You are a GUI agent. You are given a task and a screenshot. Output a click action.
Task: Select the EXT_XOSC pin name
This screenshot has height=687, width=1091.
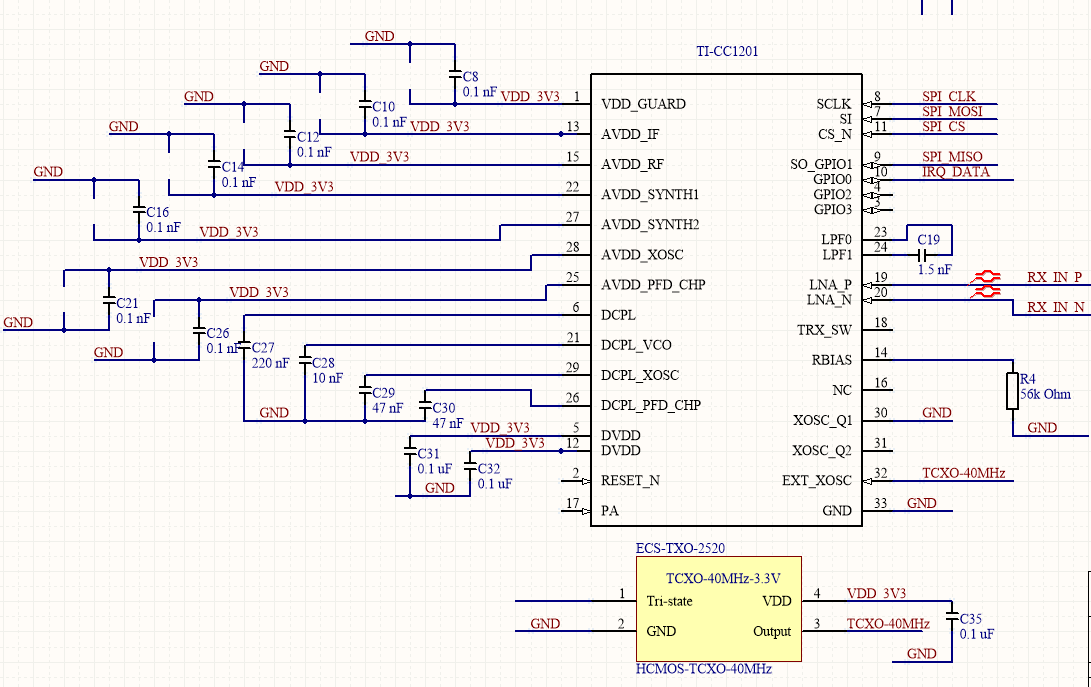pos(817,480)
